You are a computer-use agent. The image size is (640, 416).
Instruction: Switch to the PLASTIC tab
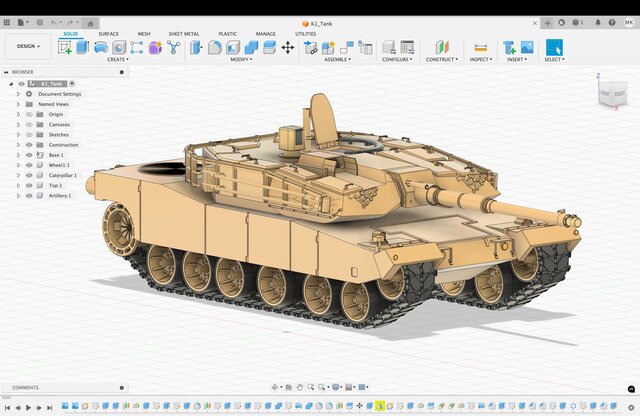(x=228, y=34)
